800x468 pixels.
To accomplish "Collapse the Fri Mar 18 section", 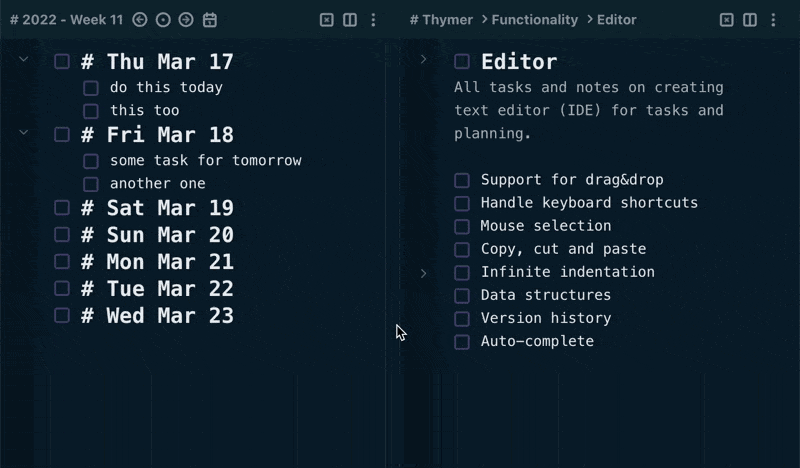I will [x=23, y=133].
